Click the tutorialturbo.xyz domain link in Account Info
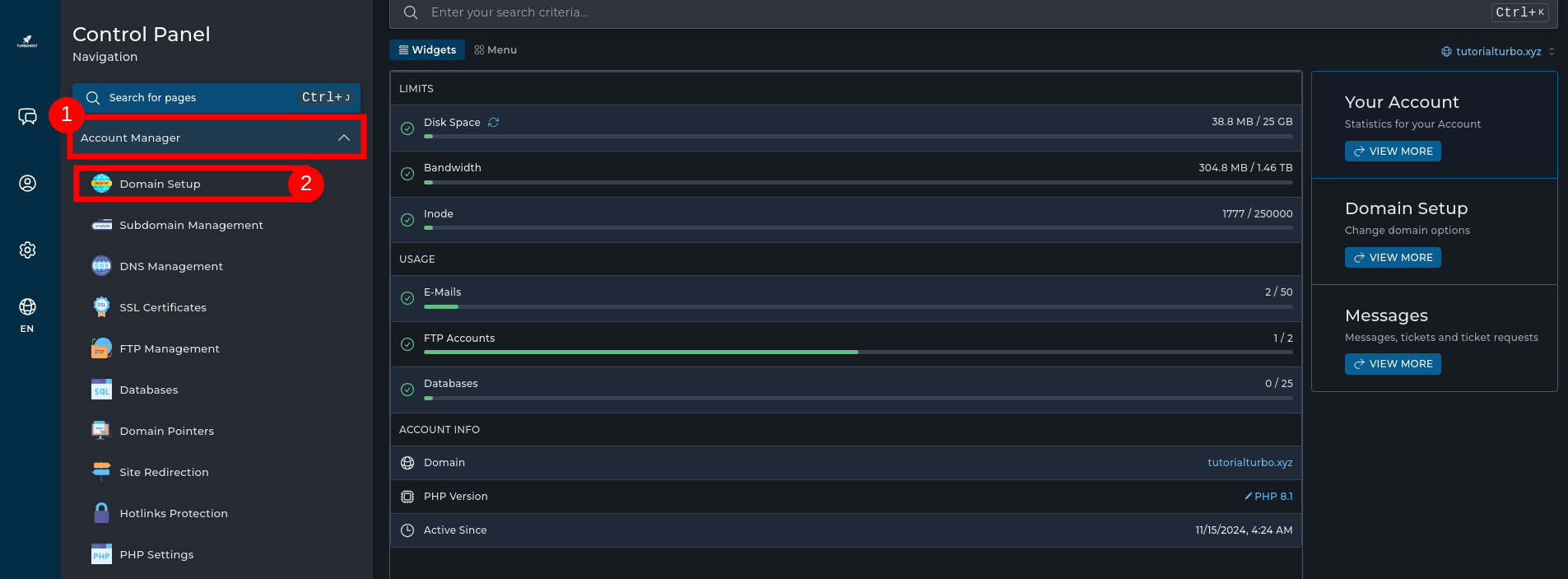Viewport: 1568px width, 579px height. 1249,463
